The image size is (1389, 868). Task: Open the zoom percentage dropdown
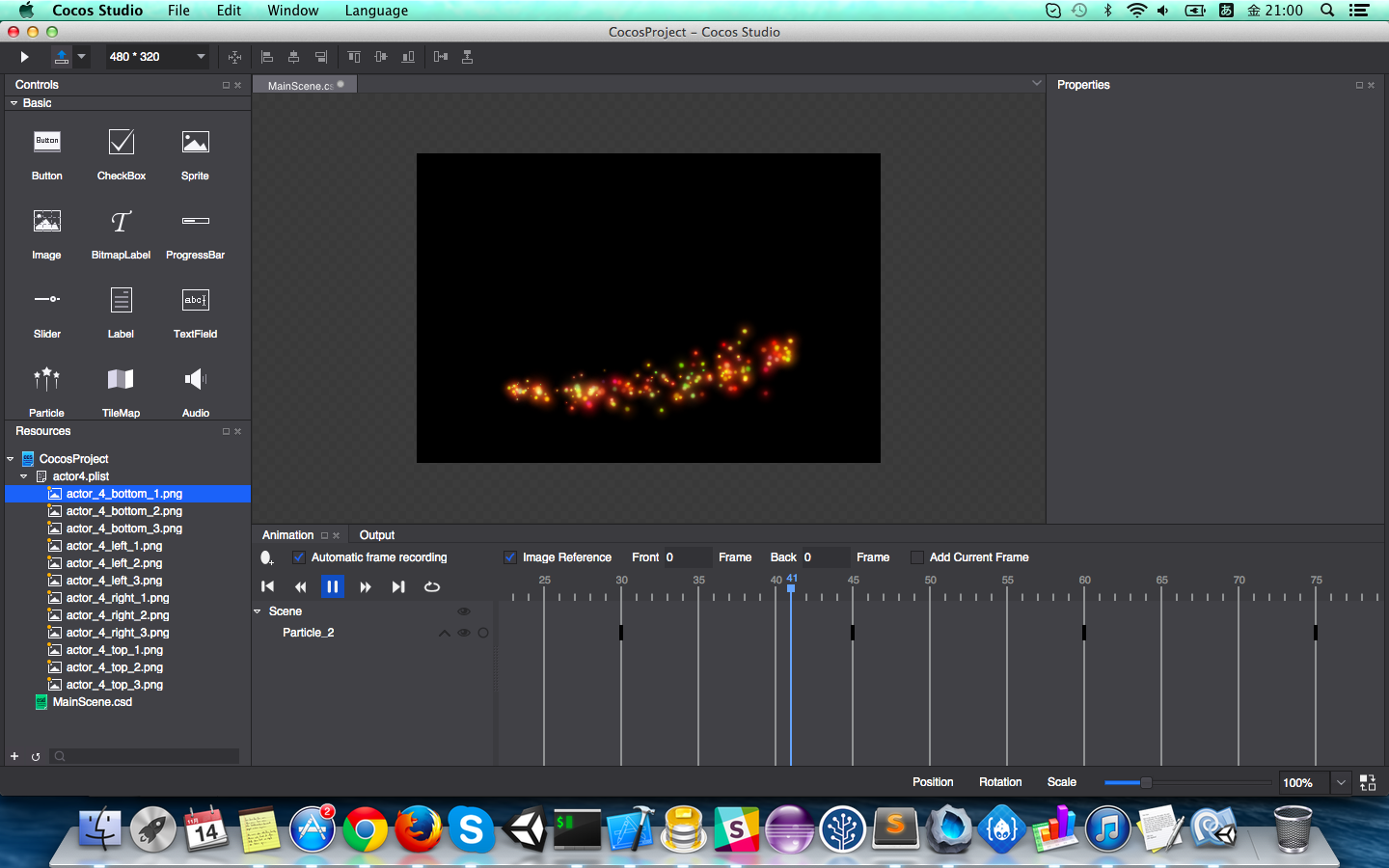(x=1341, y=782)
